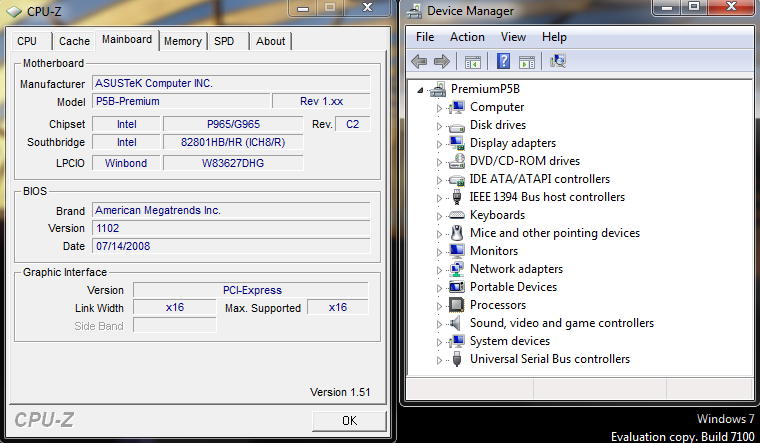The image size is (760, 443).
Task: Expand the Network adapters node
Action: tap(439, 270)
